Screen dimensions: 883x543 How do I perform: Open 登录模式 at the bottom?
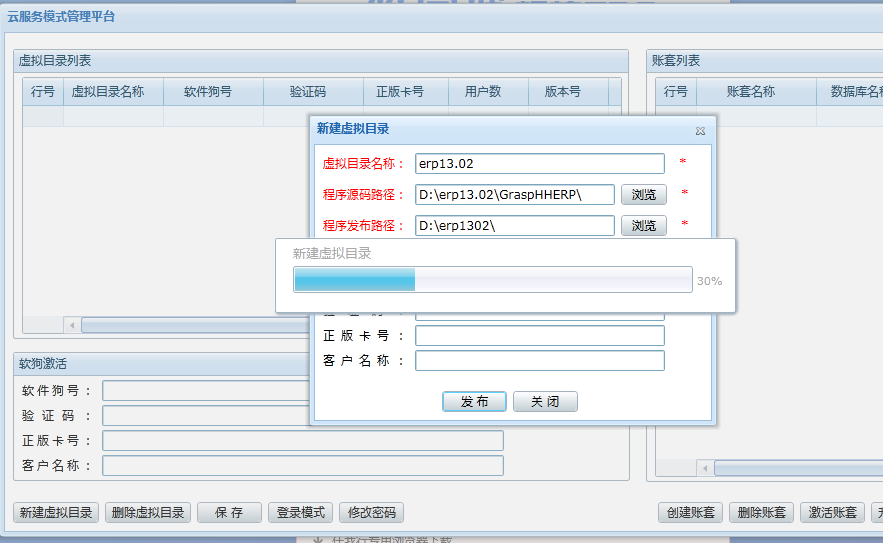300,513
